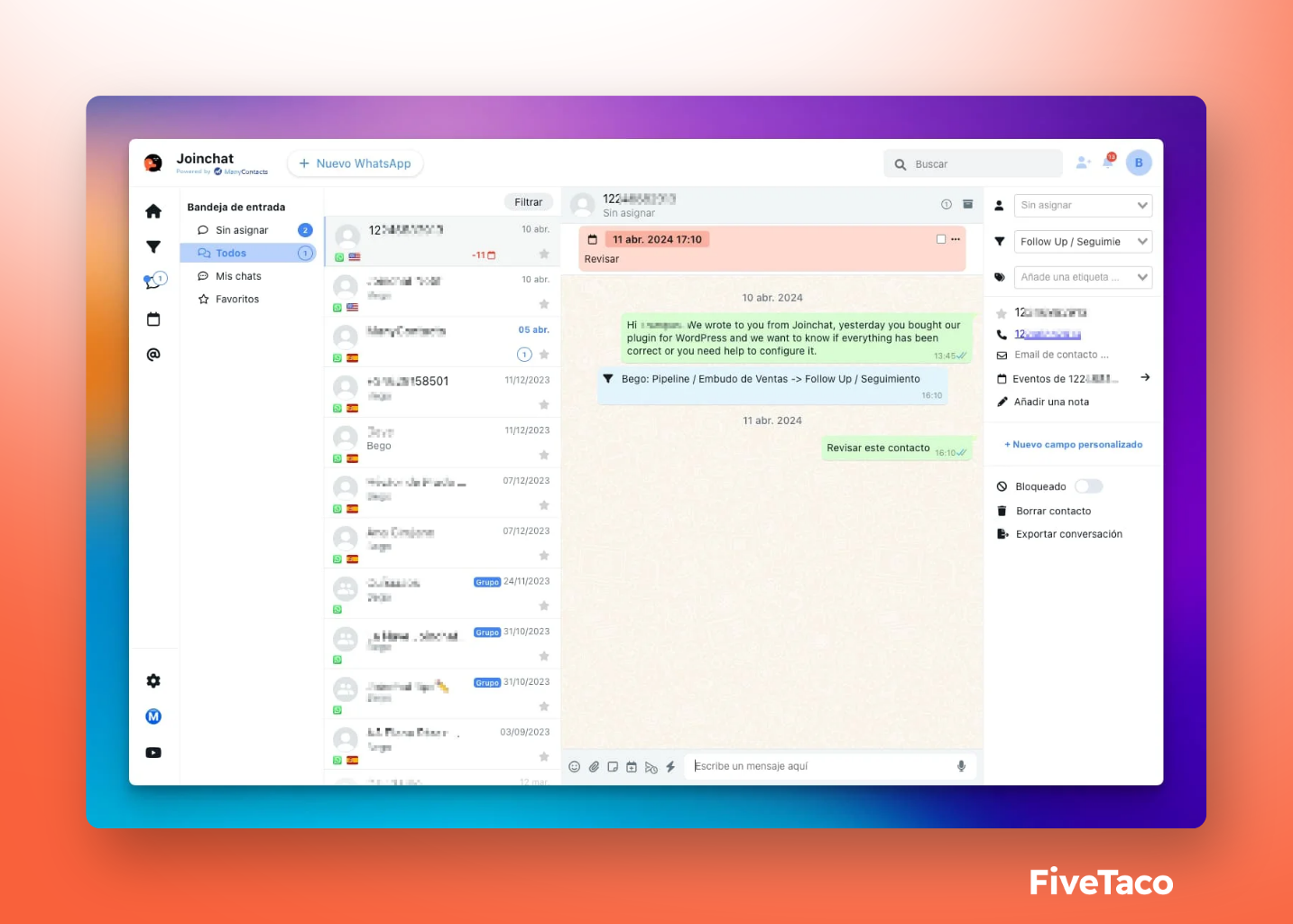1293x924 pixels.
Task: Open the Grupo conversation dated 24/11/2023
Action: pos(442,594)
